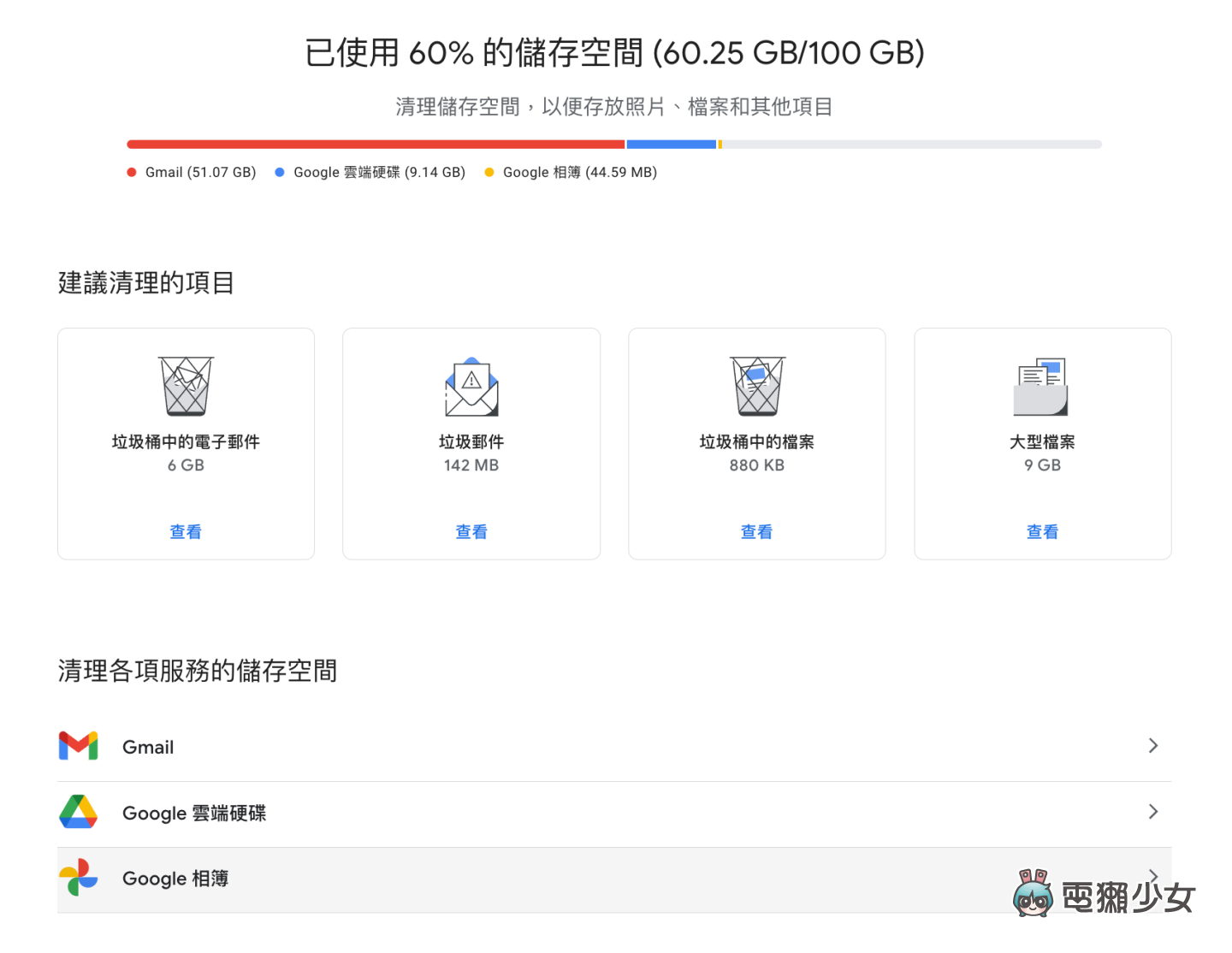Click the trash bin email icon
The width and height of the screenshot is (1232, 953).
pyautogui.click(x=186, y=386)
